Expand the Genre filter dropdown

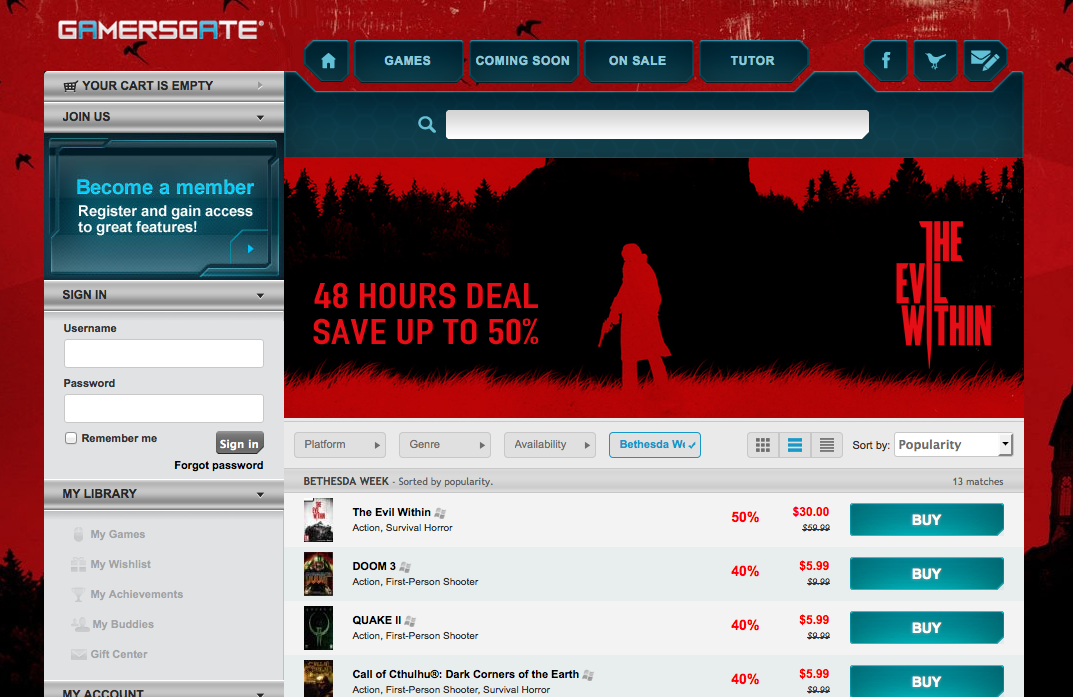[x=445, y=445]
